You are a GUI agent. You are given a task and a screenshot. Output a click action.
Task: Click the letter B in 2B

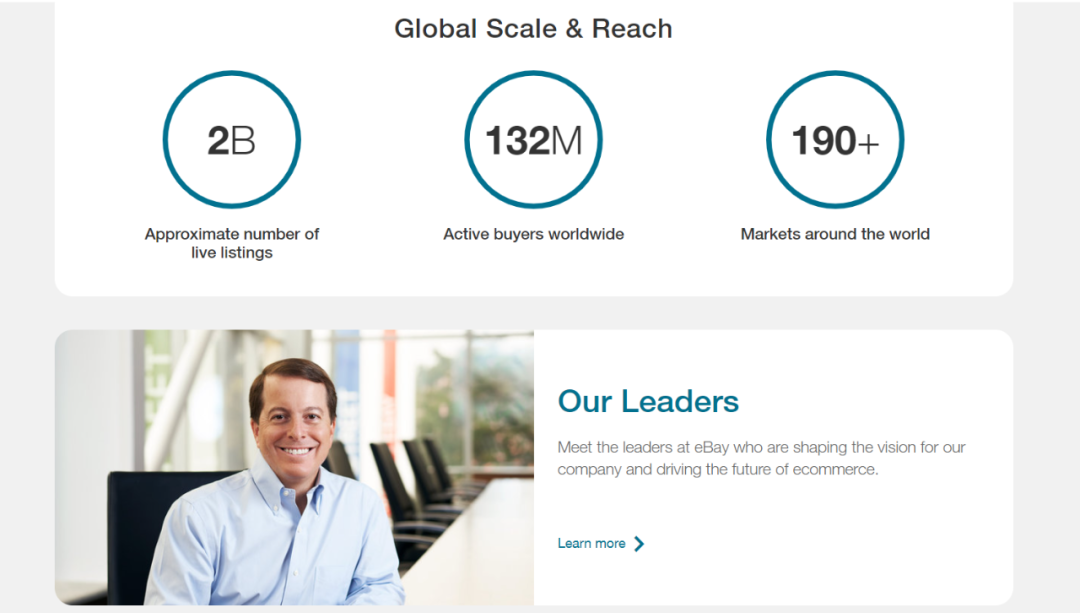[x=243, y=141]
